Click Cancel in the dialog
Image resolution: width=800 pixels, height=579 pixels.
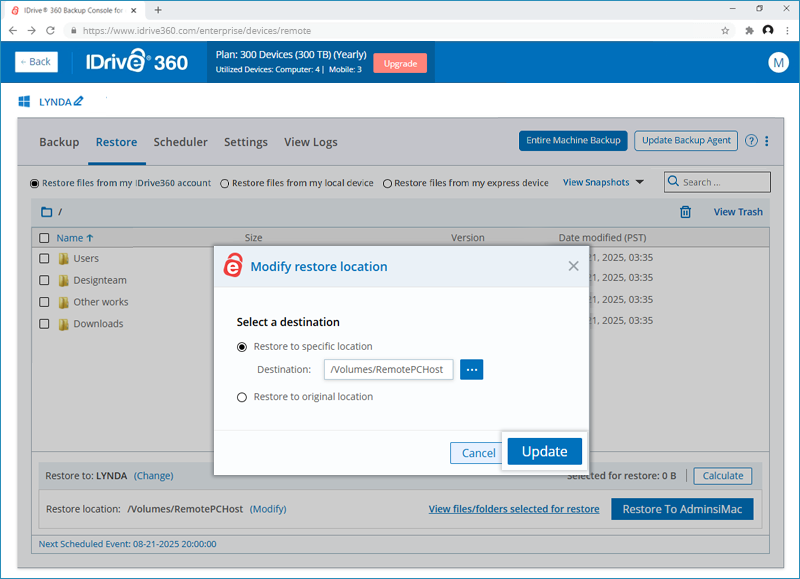coord(478,453)
